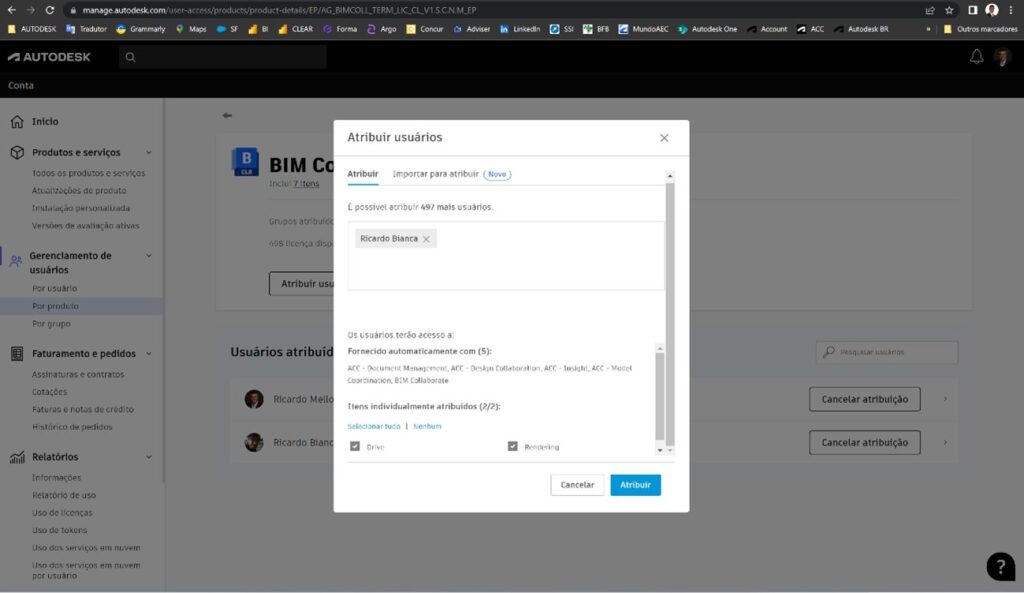Click the search magnifier icon in header

[x=131, y=57]
